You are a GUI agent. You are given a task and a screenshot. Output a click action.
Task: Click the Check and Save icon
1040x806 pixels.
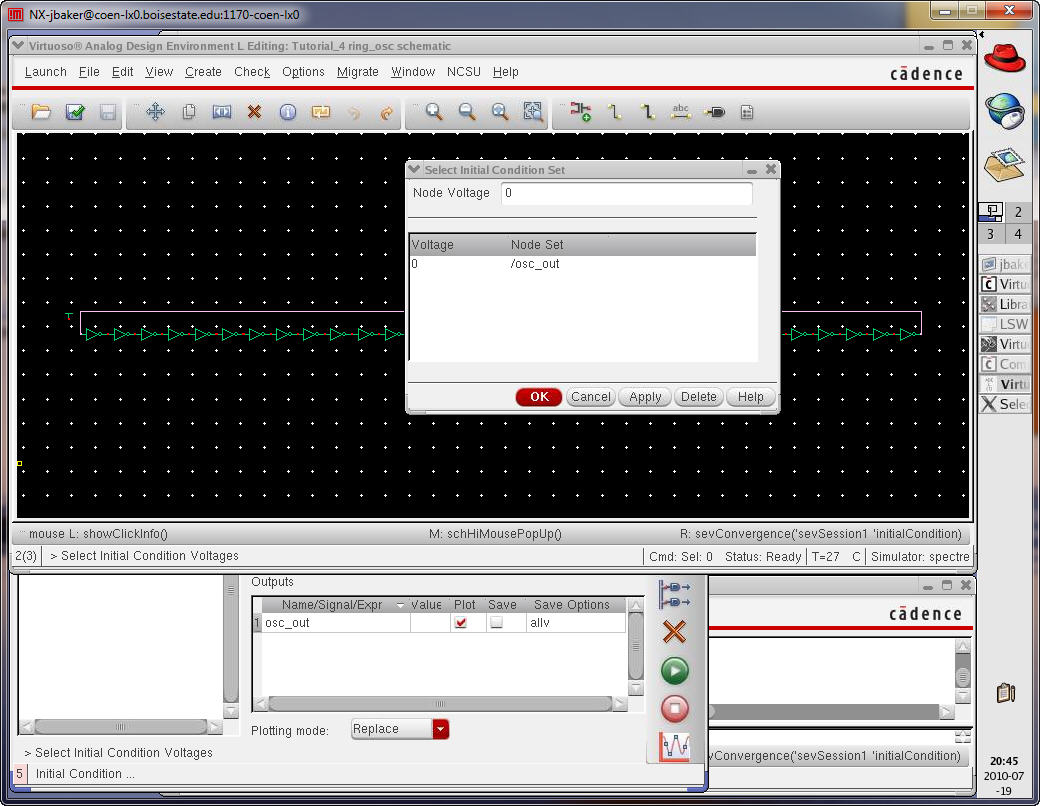pyautogui.click(x=75, y=112)
